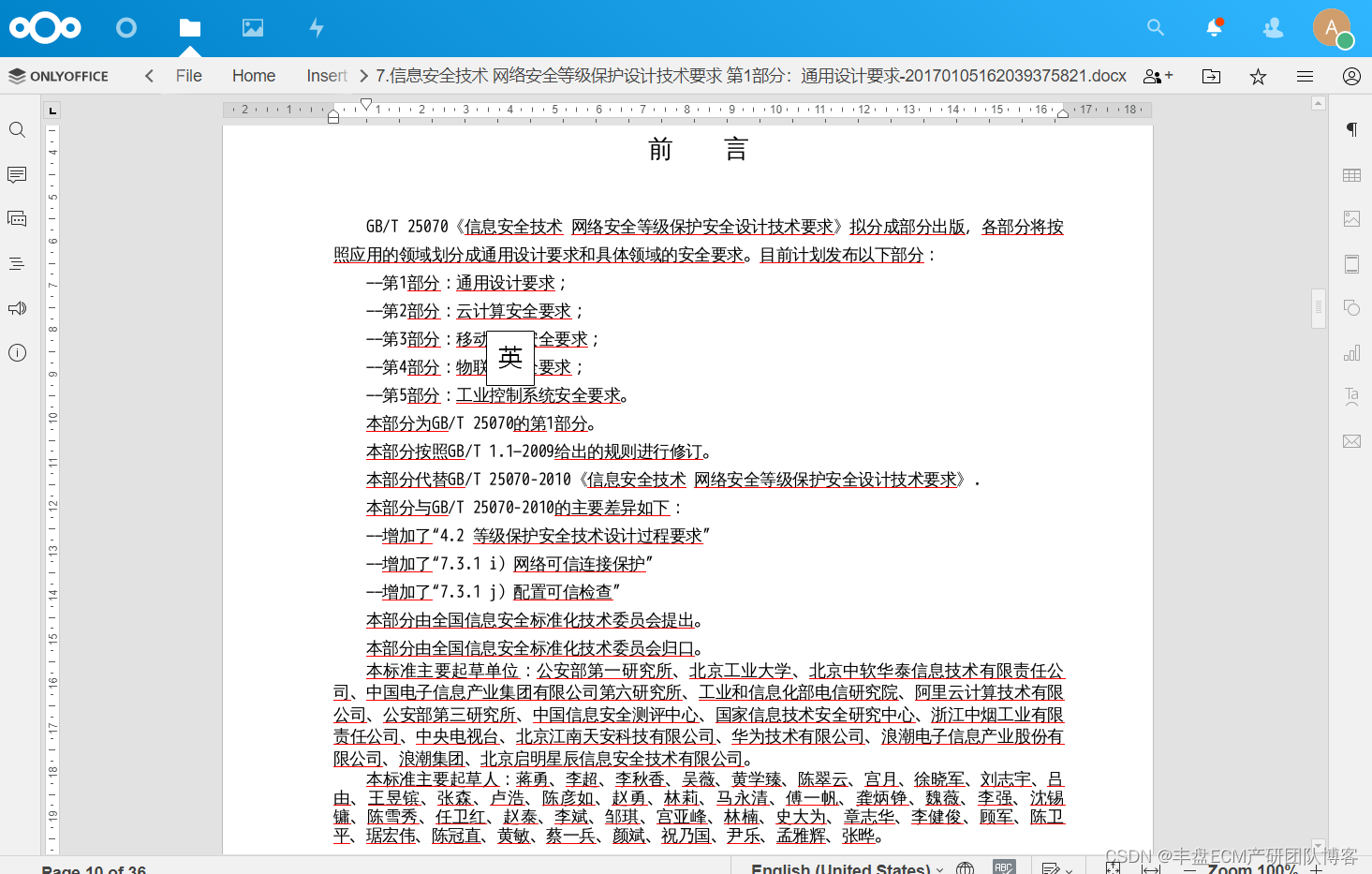Open Chart settings in right sidebar
Image resolution: width=1372 pixels, height=874 pixels.
pyautogui.click(x=1351, y=353)
